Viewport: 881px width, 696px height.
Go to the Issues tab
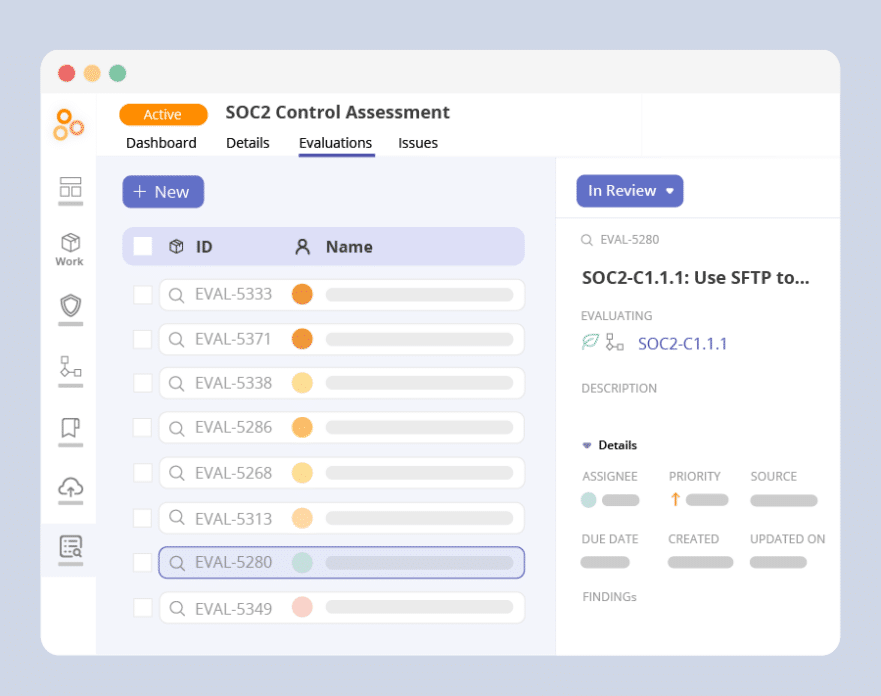pyautogui.click(x=418, y=143)
